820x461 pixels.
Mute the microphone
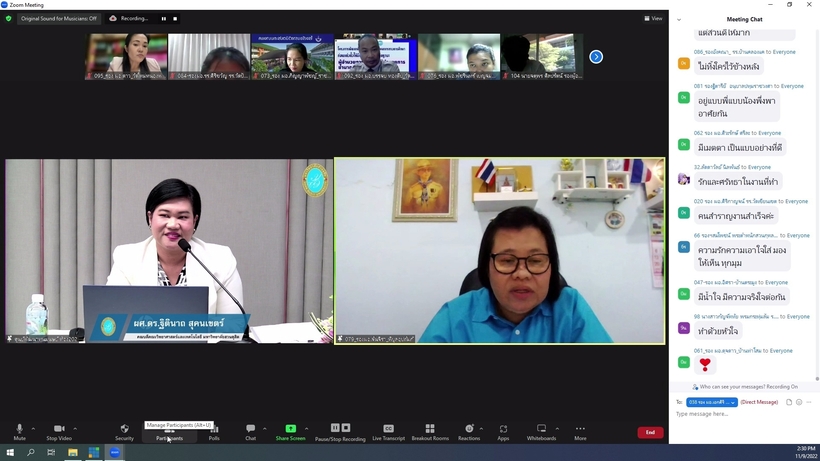[x=19, y=432]
